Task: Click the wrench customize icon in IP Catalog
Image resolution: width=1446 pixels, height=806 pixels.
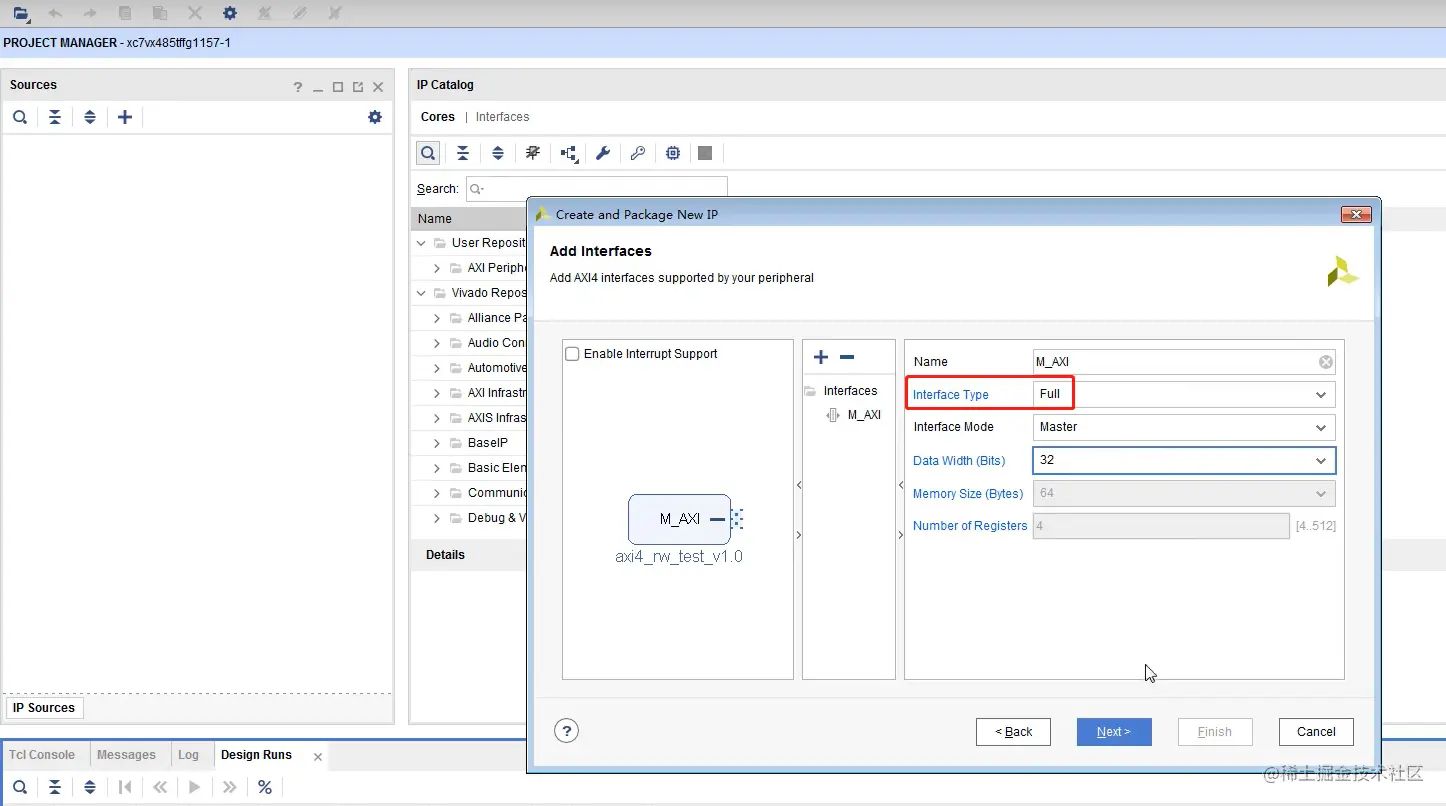Action: [x=603, y=153]
